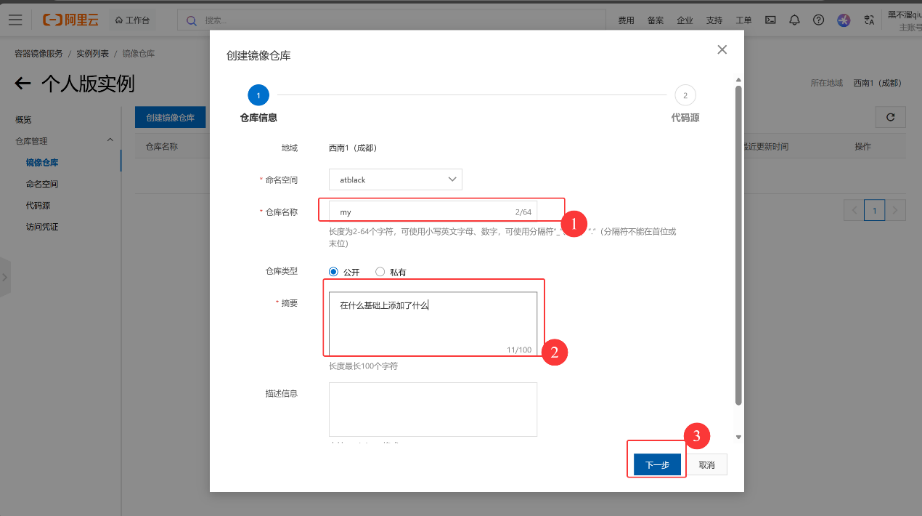
Task: Go to previous page in pagination
Action: tap(854, 210)
